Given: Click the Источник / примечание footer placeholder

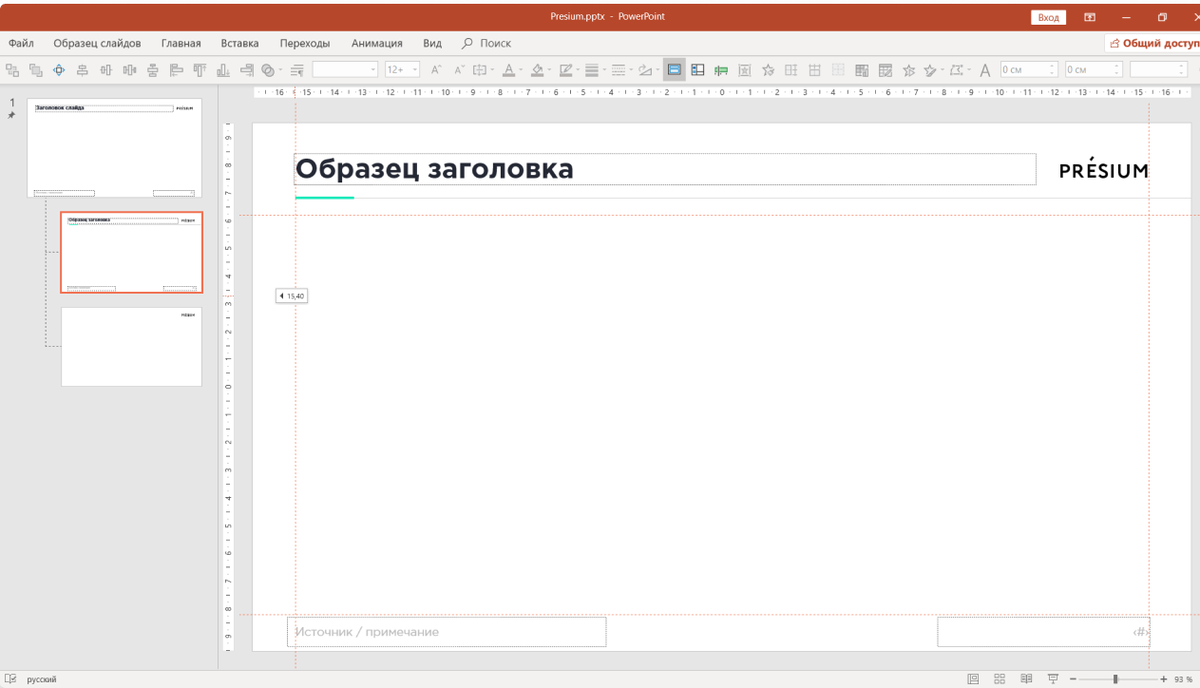Looking at the screenshot, I should click(446, 632).
